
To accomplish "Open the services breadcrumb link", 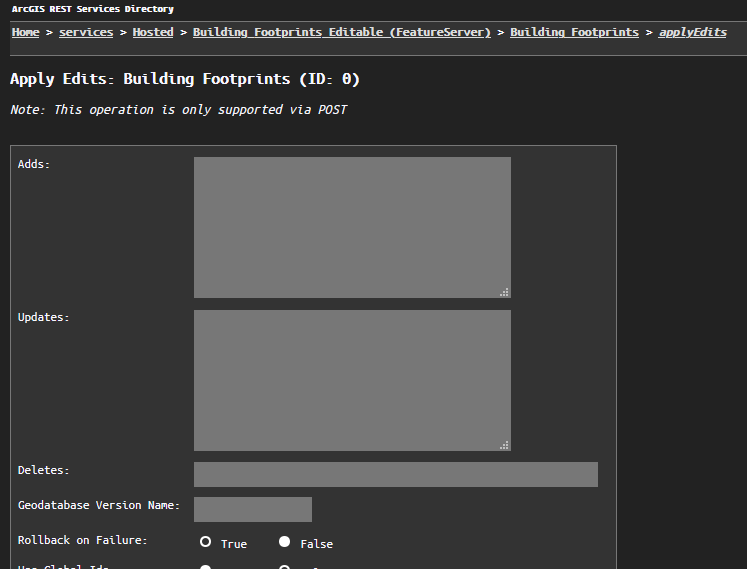I will (86, 32).
